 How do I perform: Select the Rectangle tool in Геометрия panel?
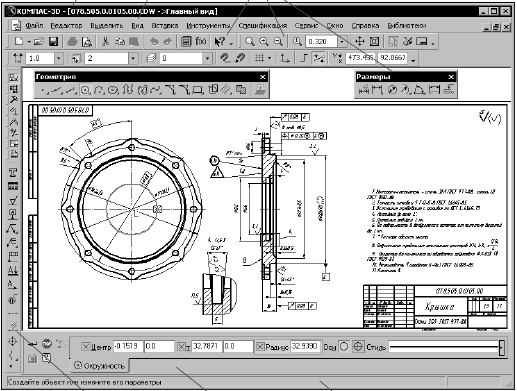pyautogui.click(x=198, y=90)
